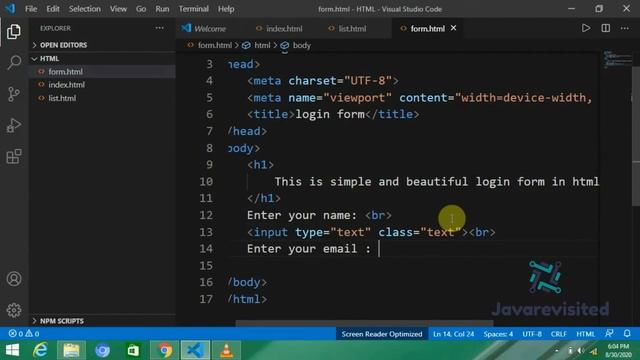Click Screen Reader Optimized status item
Screen dimensions: 640x360
point(382,334)
